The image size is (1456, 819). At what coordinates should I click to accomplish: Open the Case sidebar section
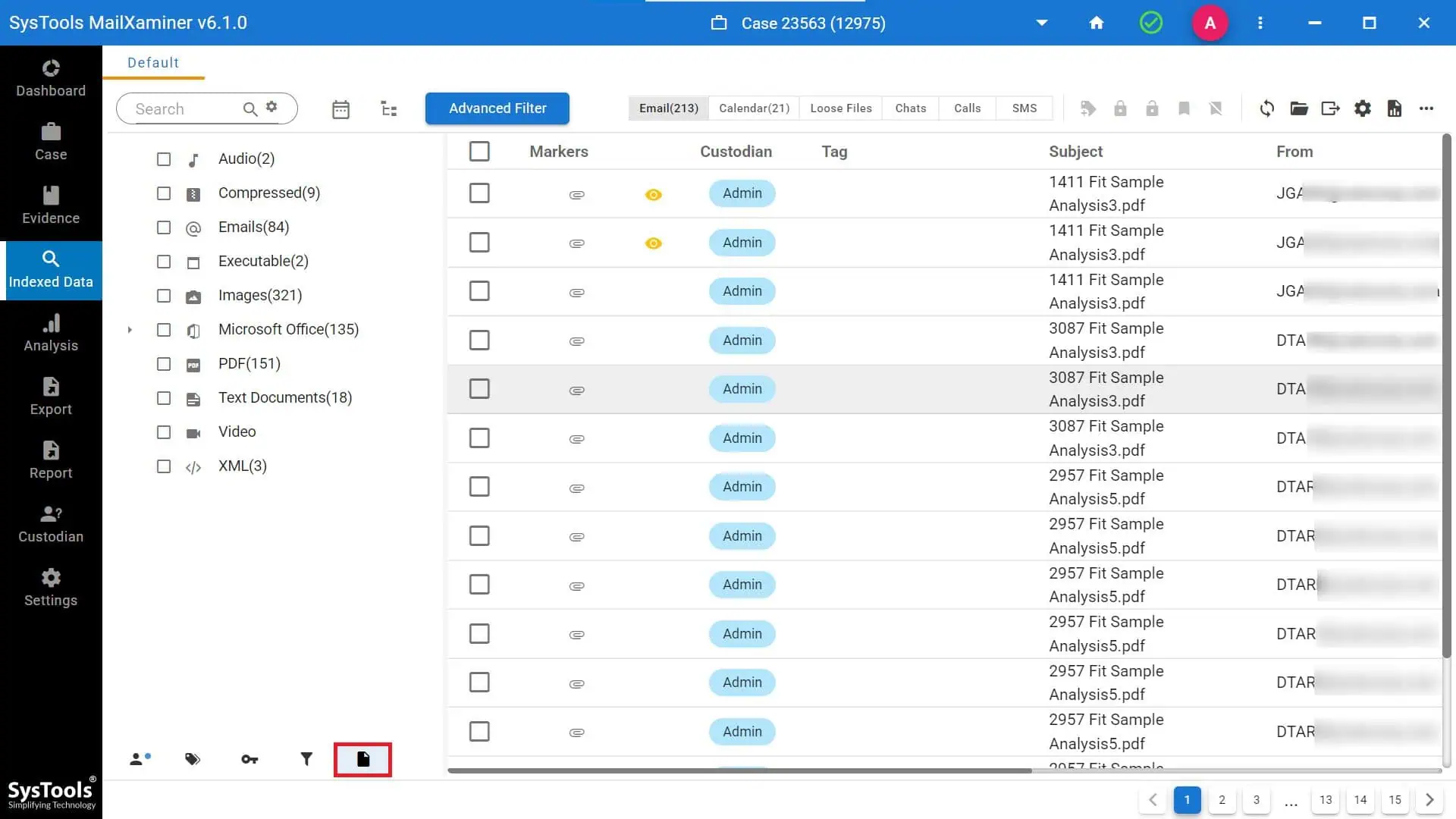pyautogui.click(x=51, y=142)
